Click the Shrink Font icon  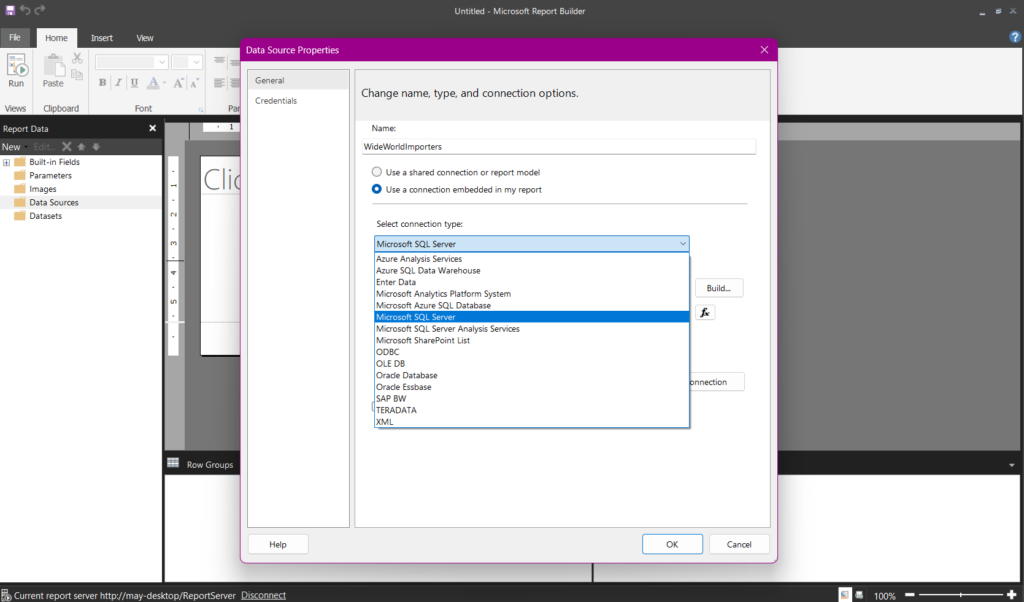pyautogui.click(x=194, y=82)
